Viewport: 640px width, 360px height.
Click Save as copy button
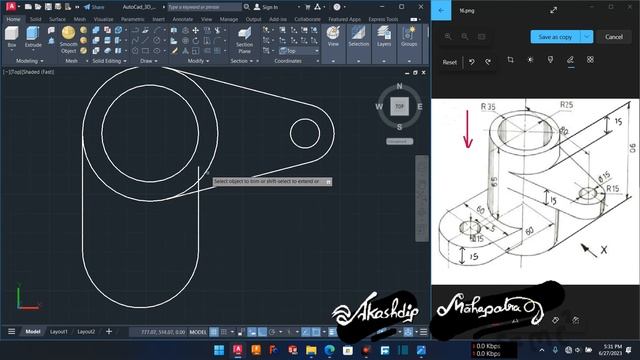coord(556,37)
